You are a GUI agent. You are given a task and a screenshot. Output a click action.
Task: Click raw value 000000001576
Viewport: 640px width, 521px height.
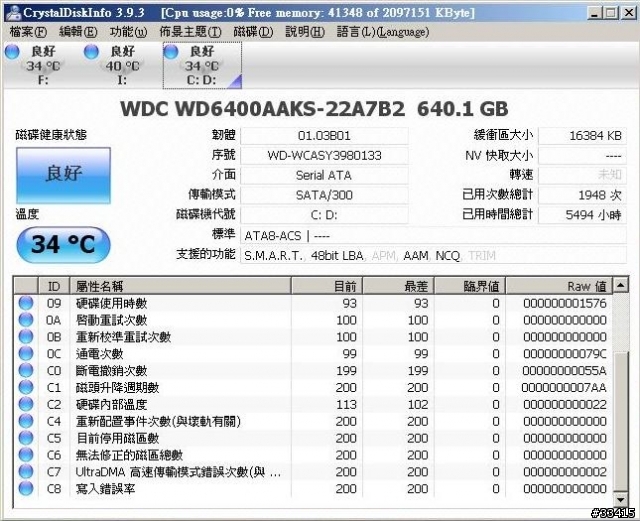(x=565, y=303)
